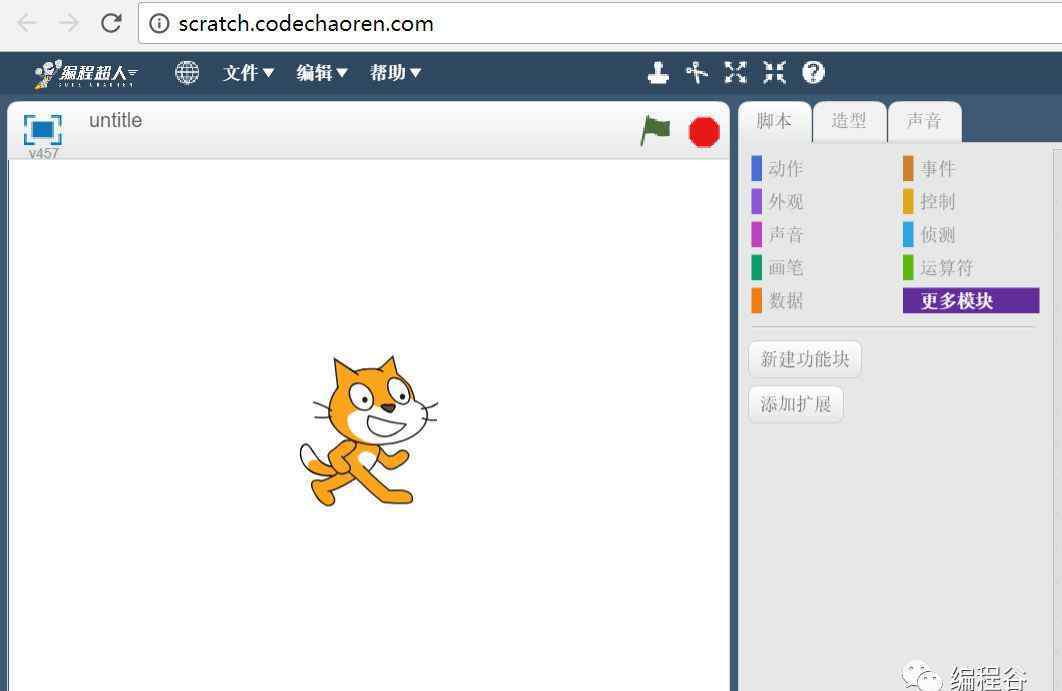1062x691 pixels.
Task: Open the 帮助 menu
Action: pos(395,72)
